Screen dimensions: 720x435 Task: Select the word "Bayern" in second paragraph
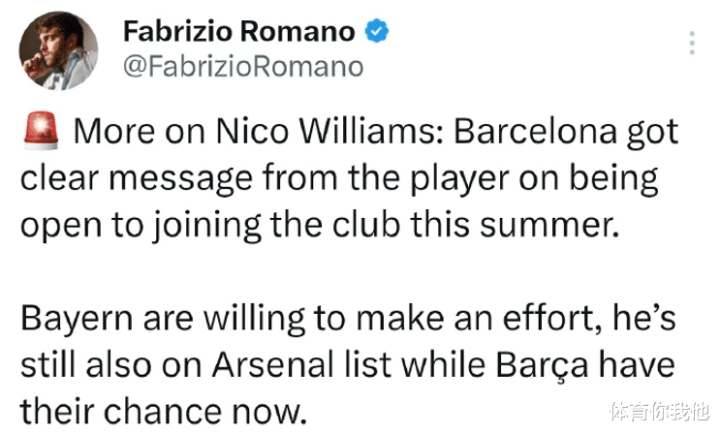(x=77, y=319)
